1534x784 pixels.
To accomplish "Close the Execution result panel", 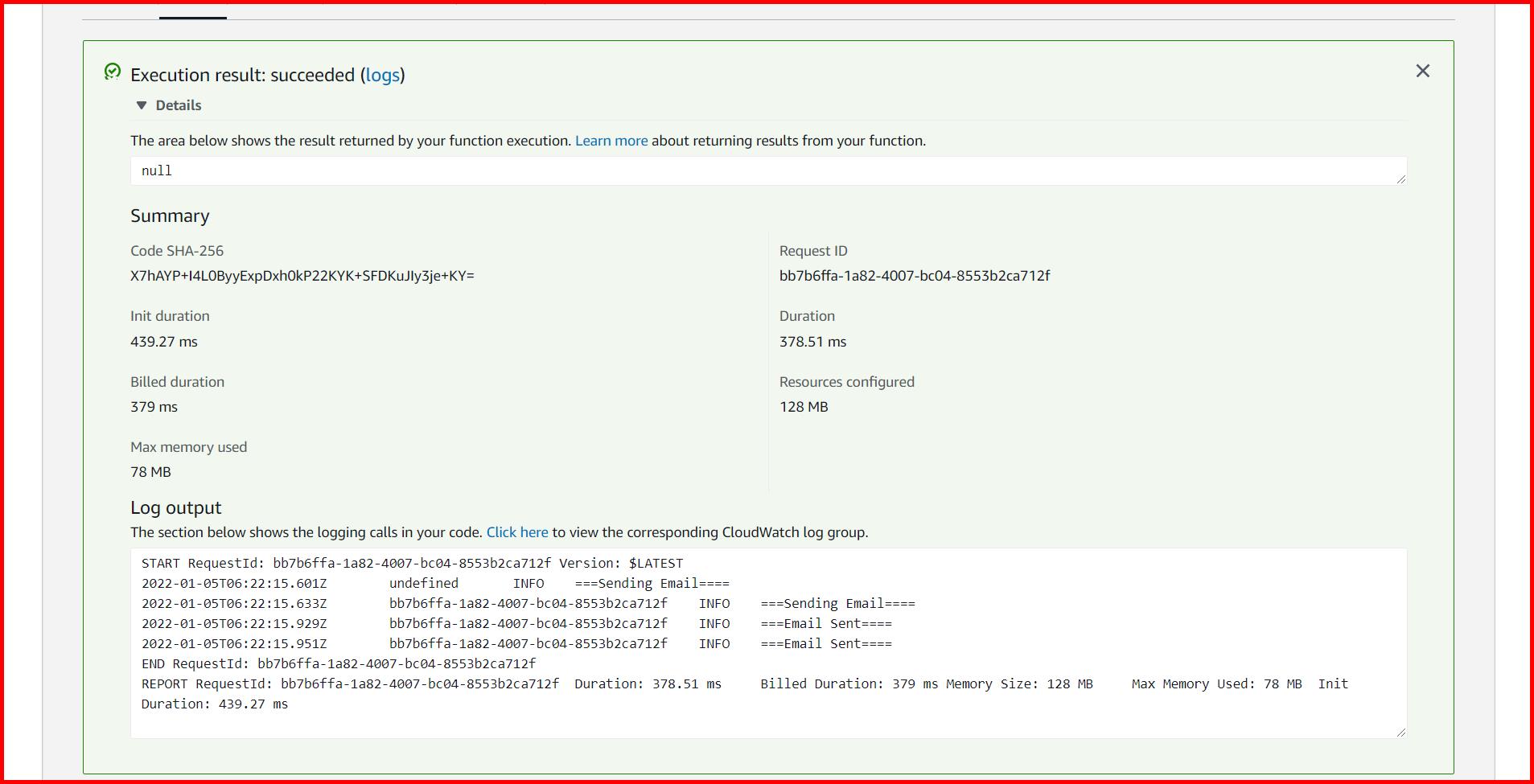I will pyautogui.click(x=1423, y=71).
